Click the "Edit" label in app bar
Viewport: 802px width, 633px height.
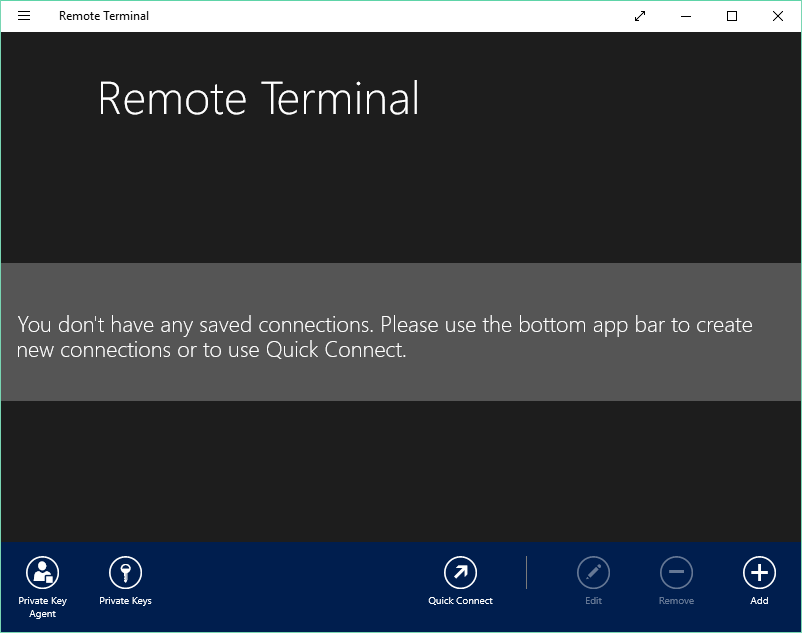pyautogui.click(x=593, y=601)
